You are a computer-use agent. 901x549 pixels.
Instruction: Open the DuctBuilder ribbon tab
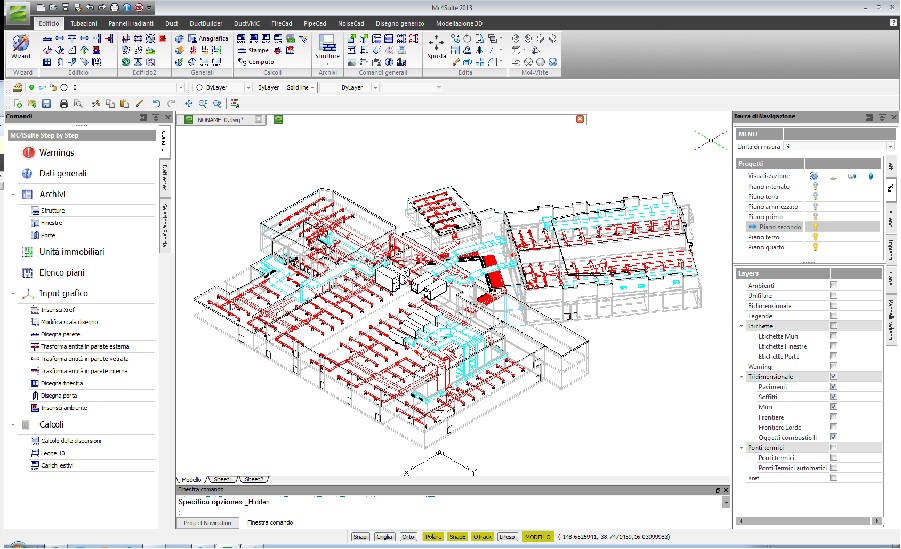click(206, 24)
